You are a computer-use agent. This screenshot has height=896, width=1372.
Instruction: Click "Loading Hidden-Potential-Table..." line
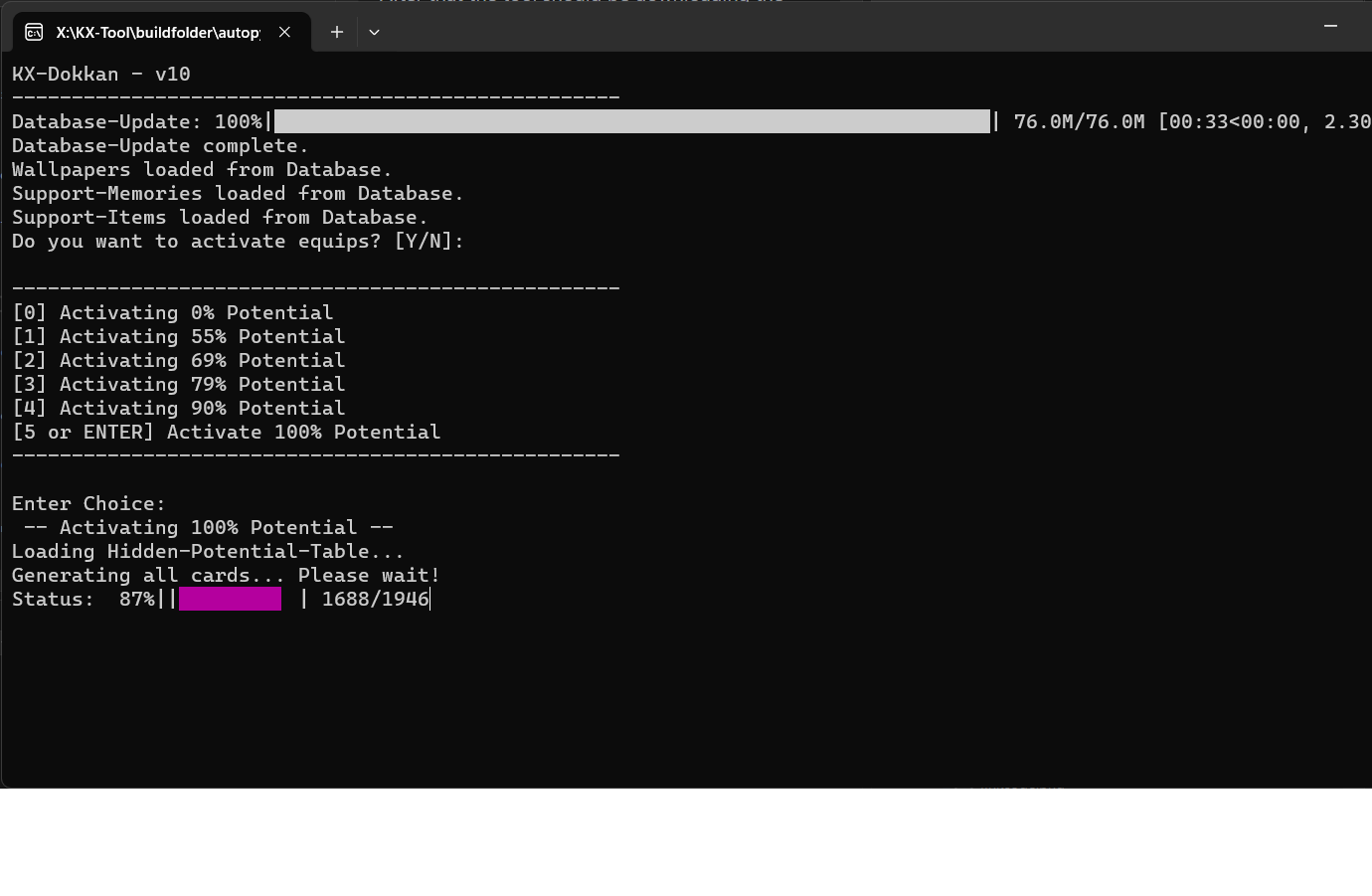click(x=208, y=551)
